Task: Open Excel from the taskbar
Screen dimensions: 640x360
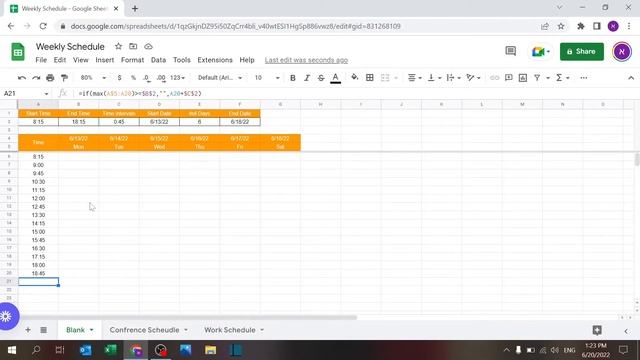Action: [111, 350]
